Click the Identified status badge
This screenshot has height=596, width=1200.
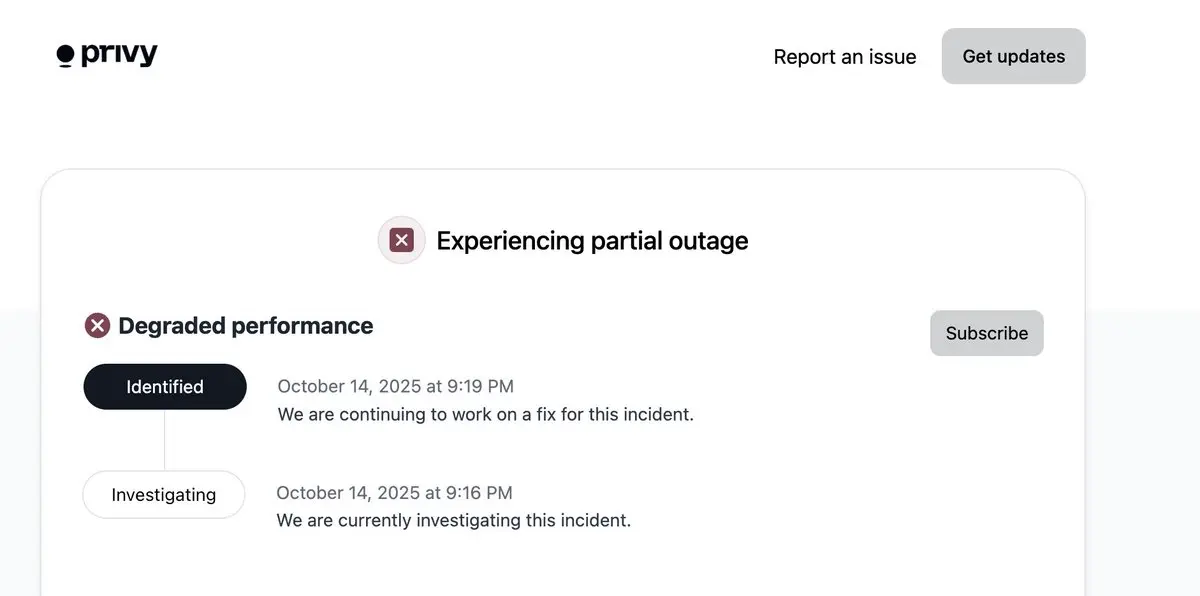click(165, 387)
